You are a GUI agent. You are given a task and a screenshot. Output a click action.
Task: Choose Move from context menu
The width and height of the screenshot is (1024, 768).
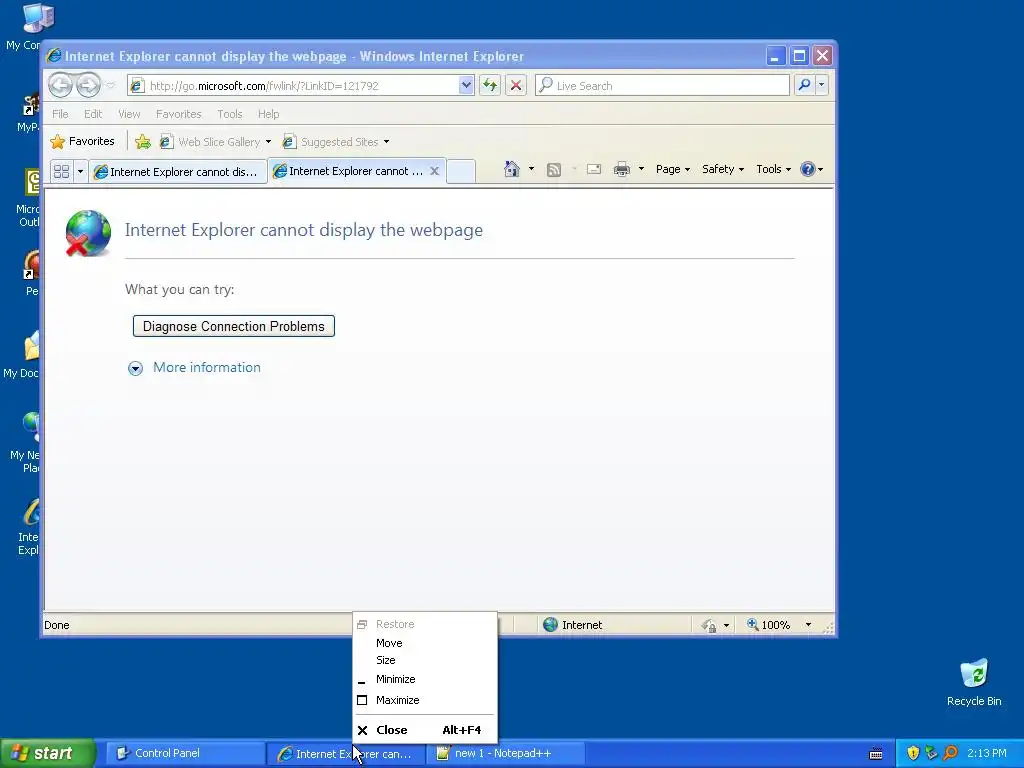pyautogui.click(x=424, y=643)
